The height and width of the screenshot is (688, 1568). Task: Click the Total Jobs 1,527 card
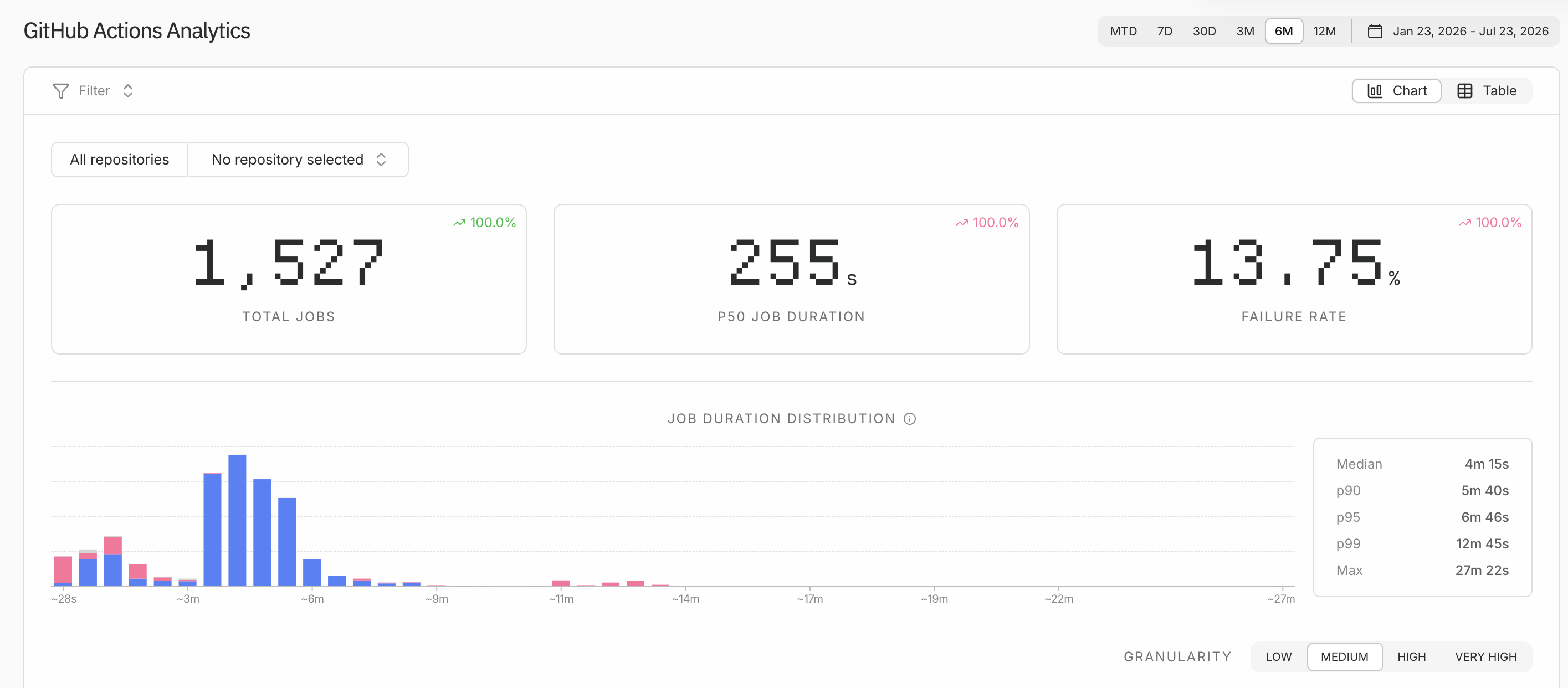[289, 279]
